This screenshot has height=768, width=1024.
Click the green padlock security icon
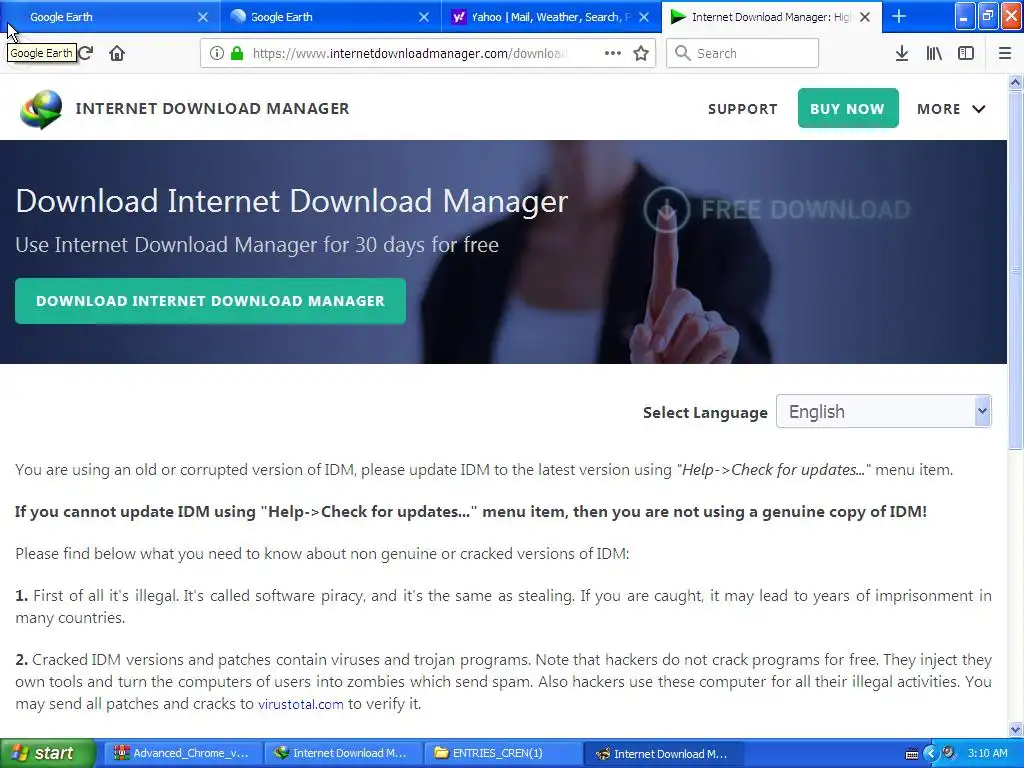coord(237,53)
